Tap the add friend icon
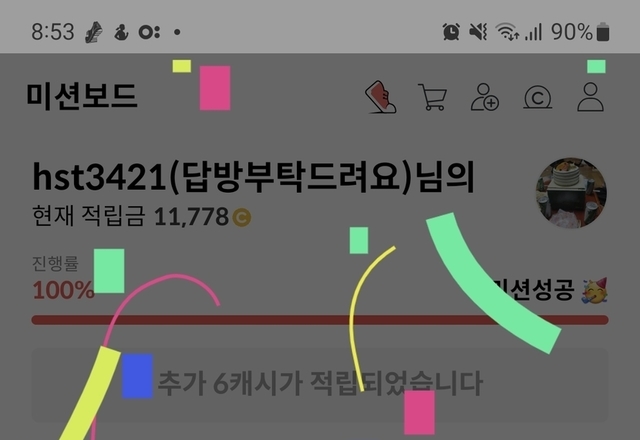 click(485, 97)
